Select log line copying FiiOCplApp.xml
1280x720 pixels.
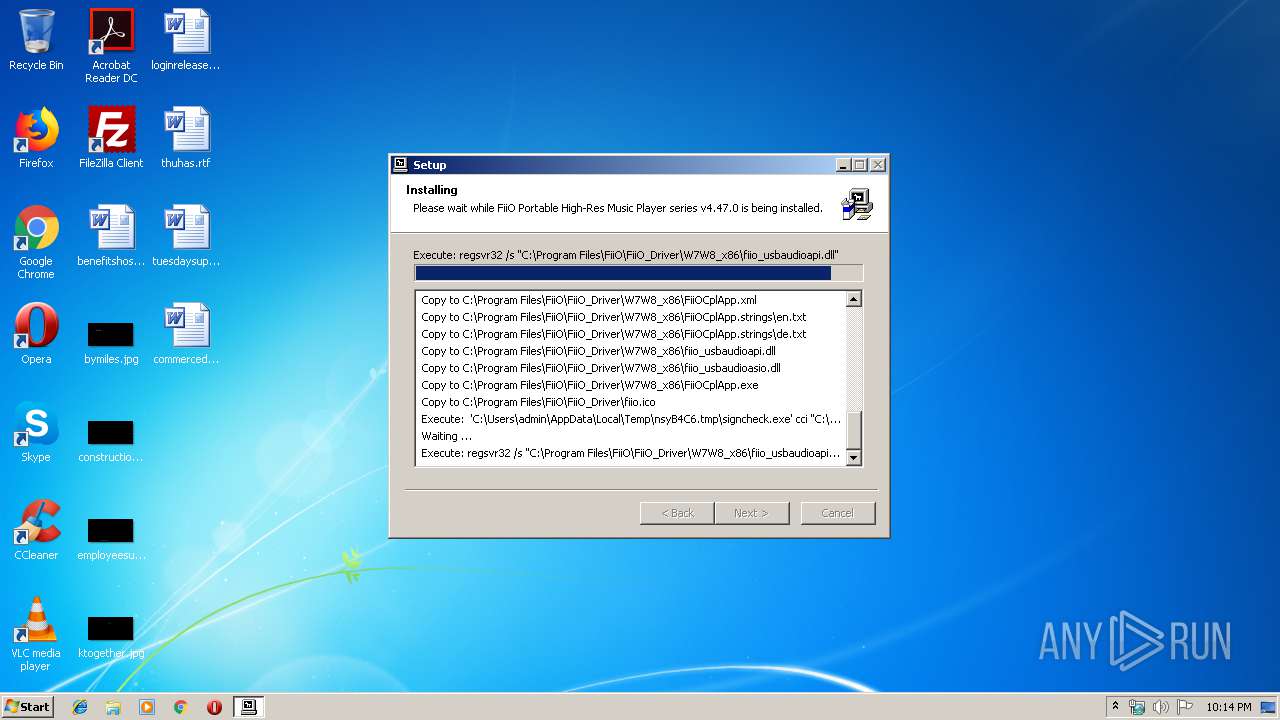[588, 300]
